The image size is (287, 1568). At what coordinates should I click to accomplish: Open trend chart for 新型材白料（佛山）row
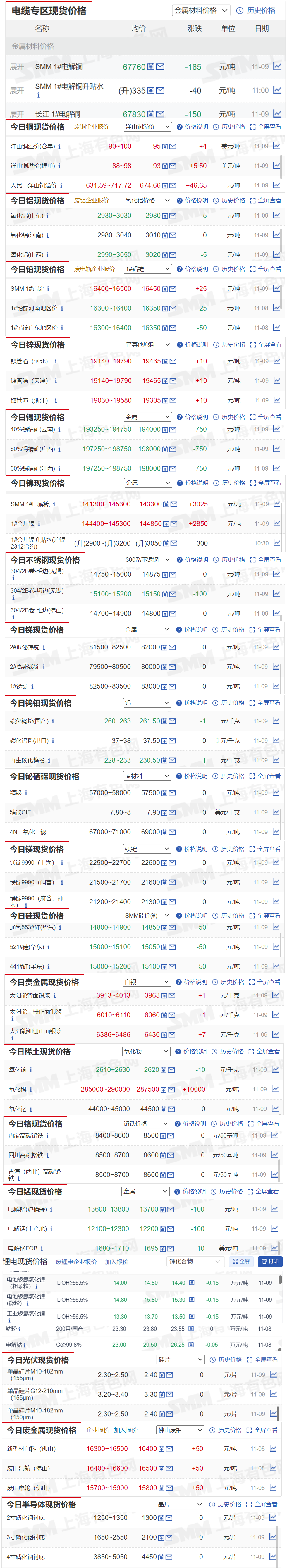274,1449
